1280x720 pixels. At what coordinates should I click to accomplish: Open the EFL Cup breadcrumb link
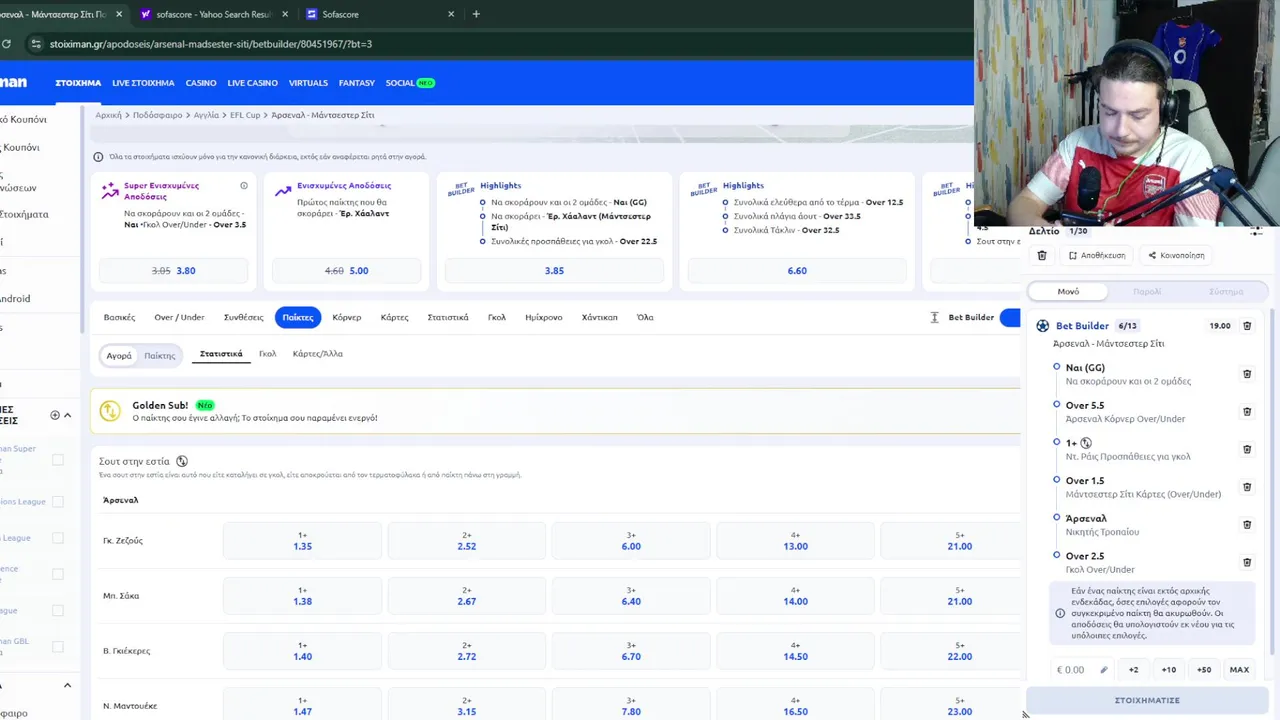245,115
